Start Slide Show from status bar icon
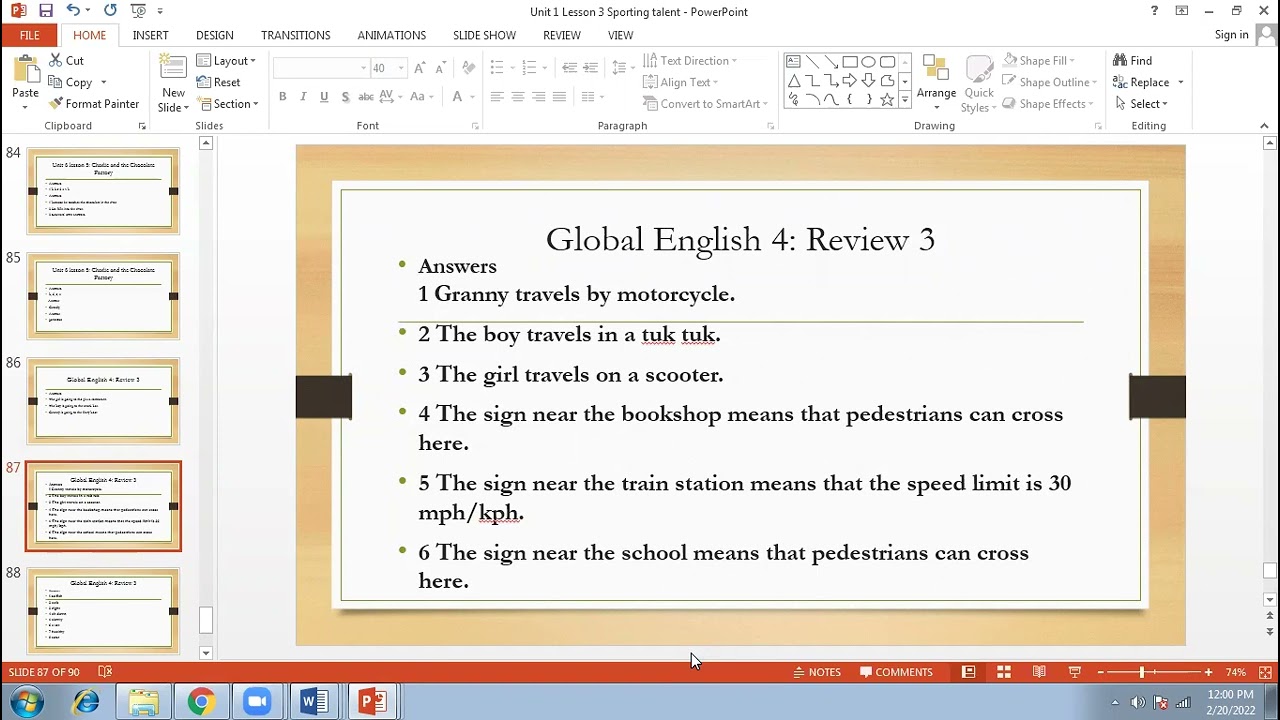 [1074, 672]
